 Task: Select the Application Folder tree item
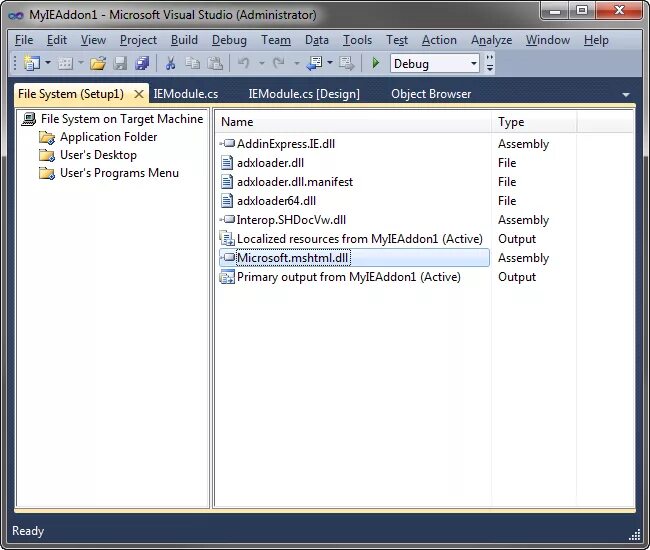109,137
